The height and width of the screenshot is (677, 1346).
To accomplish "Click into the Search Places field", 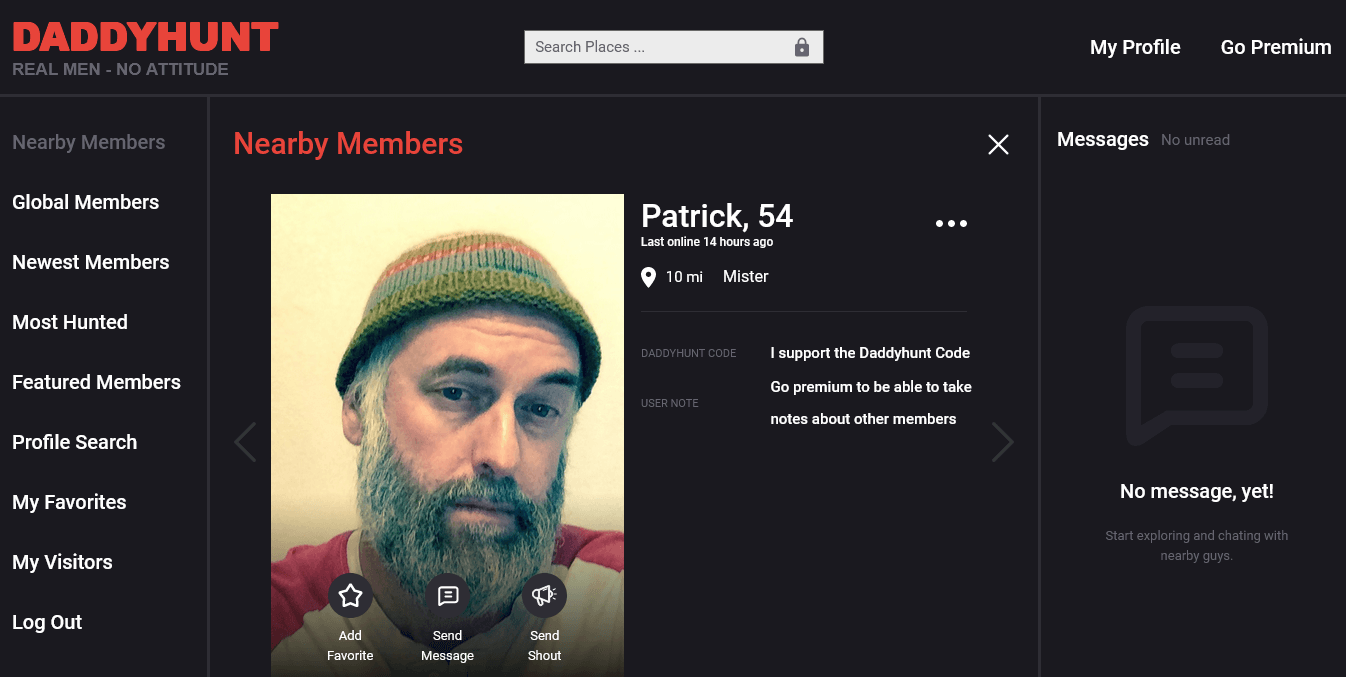I will [673, 47].
